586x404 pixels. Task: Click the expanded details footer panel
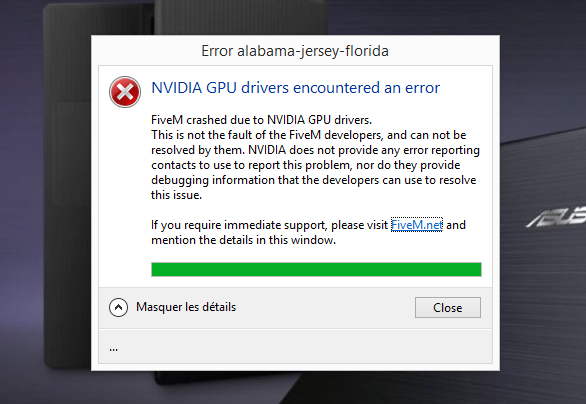pos(295,346)
